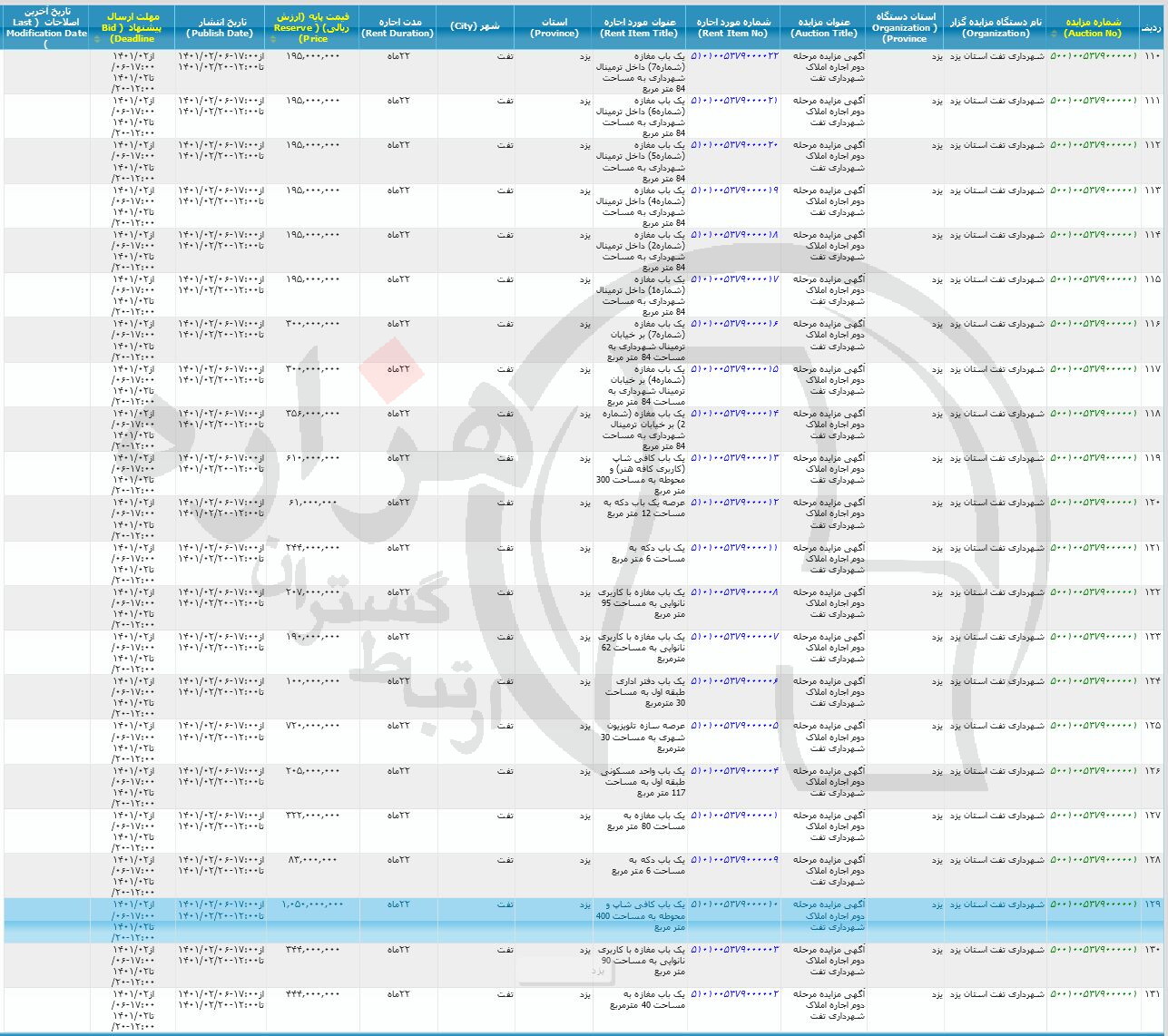Open rent item number link in row 114
1168x1036 pixels.
click(x=735, y=235)
